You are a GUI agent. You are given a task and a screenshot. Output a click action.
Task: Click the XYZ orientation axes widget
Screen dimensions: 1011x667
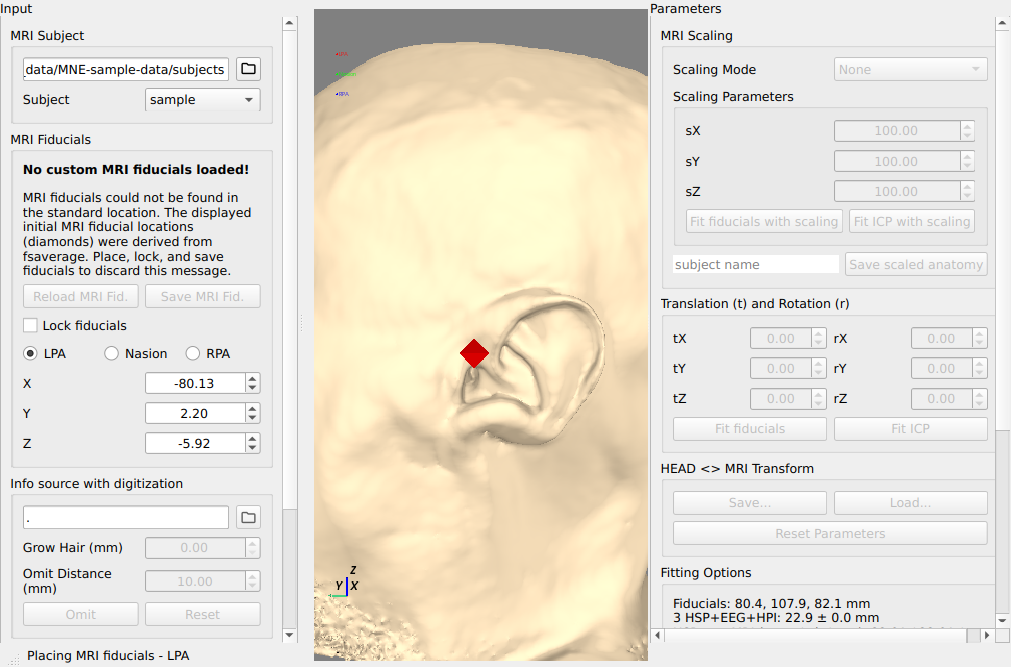[346, 583]
